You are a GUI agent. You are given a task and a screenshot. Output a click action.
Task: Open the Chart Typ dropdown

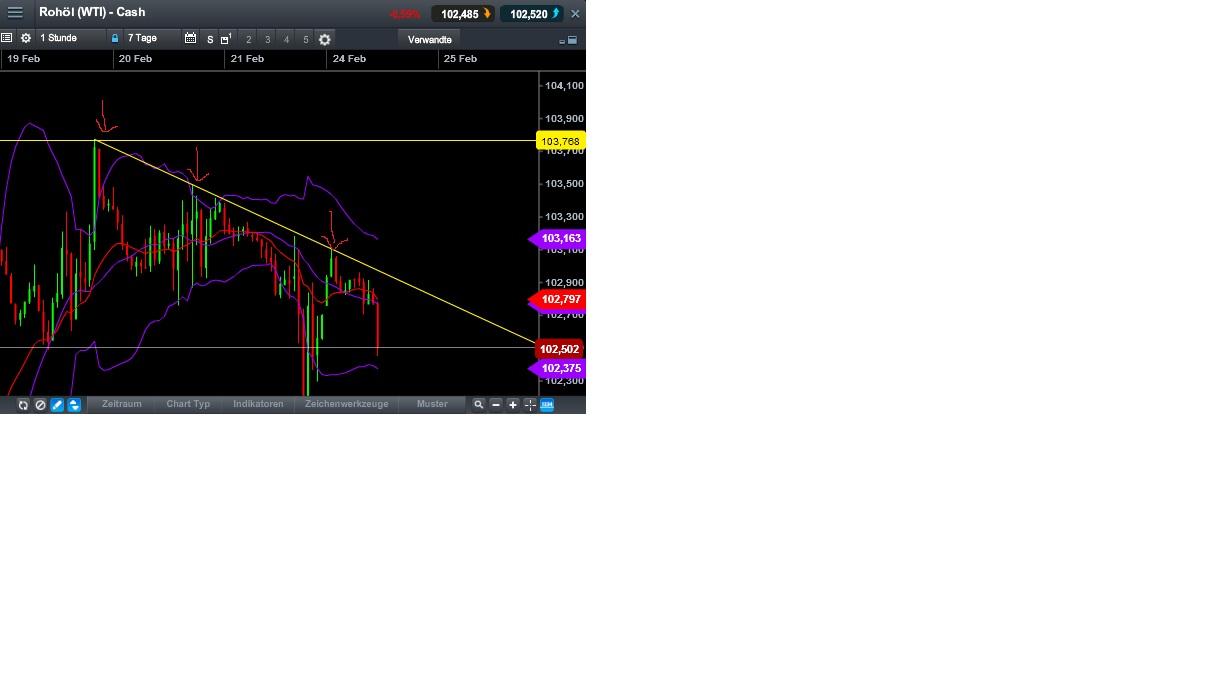(187, 404)
